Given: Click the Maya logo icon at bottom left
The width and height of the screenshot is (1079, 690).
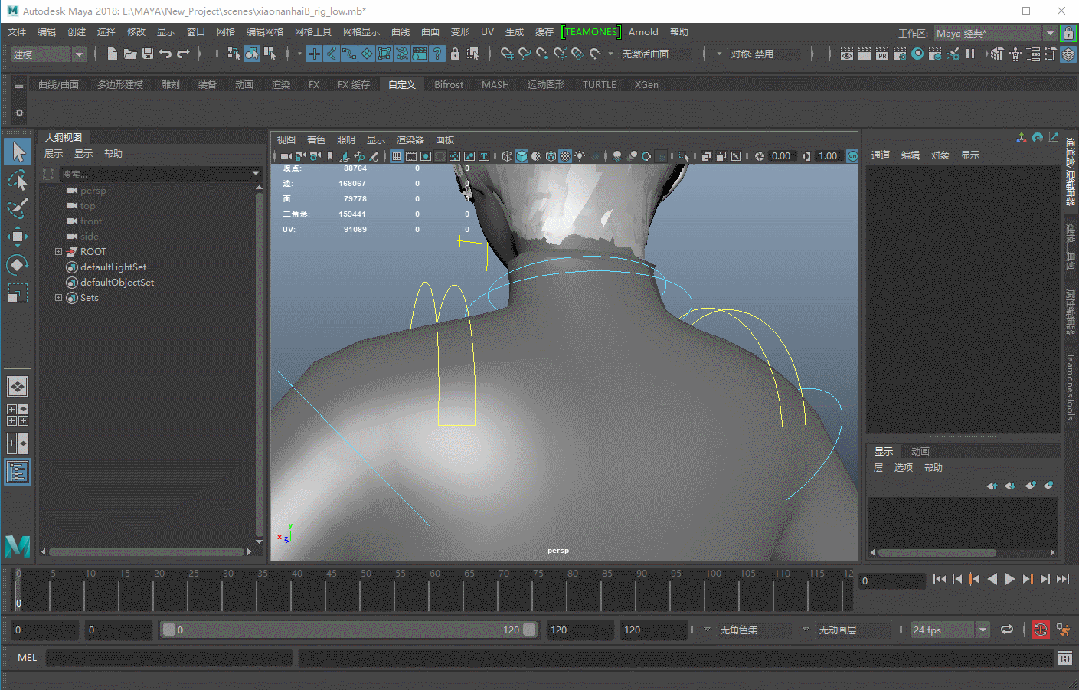Looking at the screenshot, I should pos(17,546).
